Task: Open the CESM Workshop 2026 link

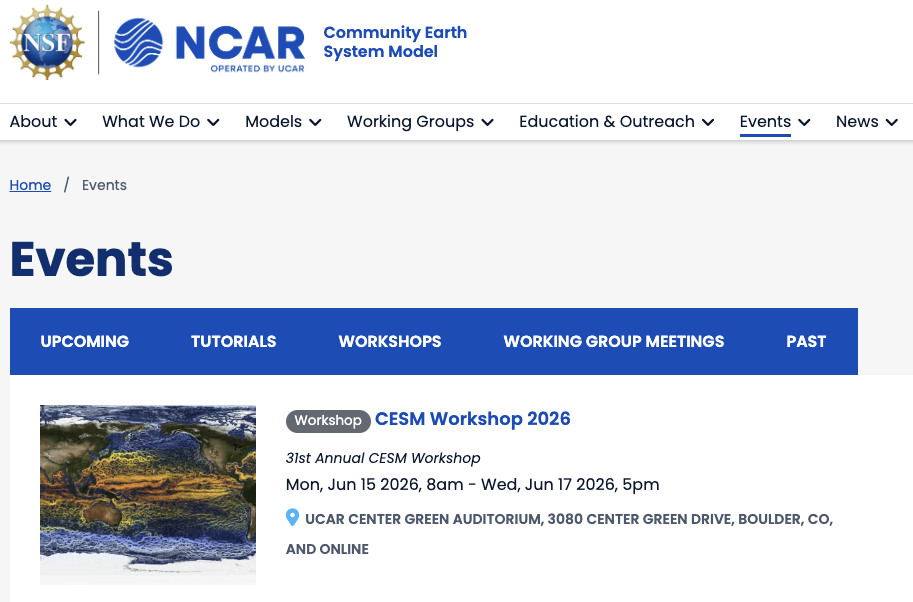Action: [473, 419]
